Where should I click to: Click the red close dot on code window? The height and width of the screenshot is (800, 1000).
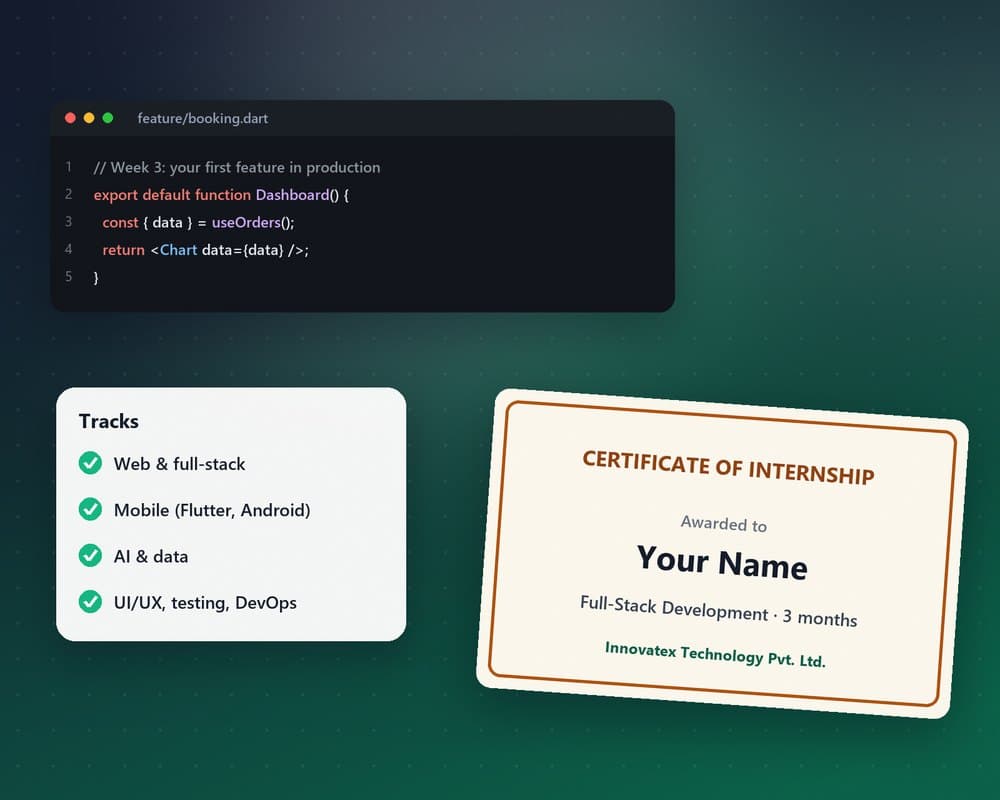(x=70, y=118)
